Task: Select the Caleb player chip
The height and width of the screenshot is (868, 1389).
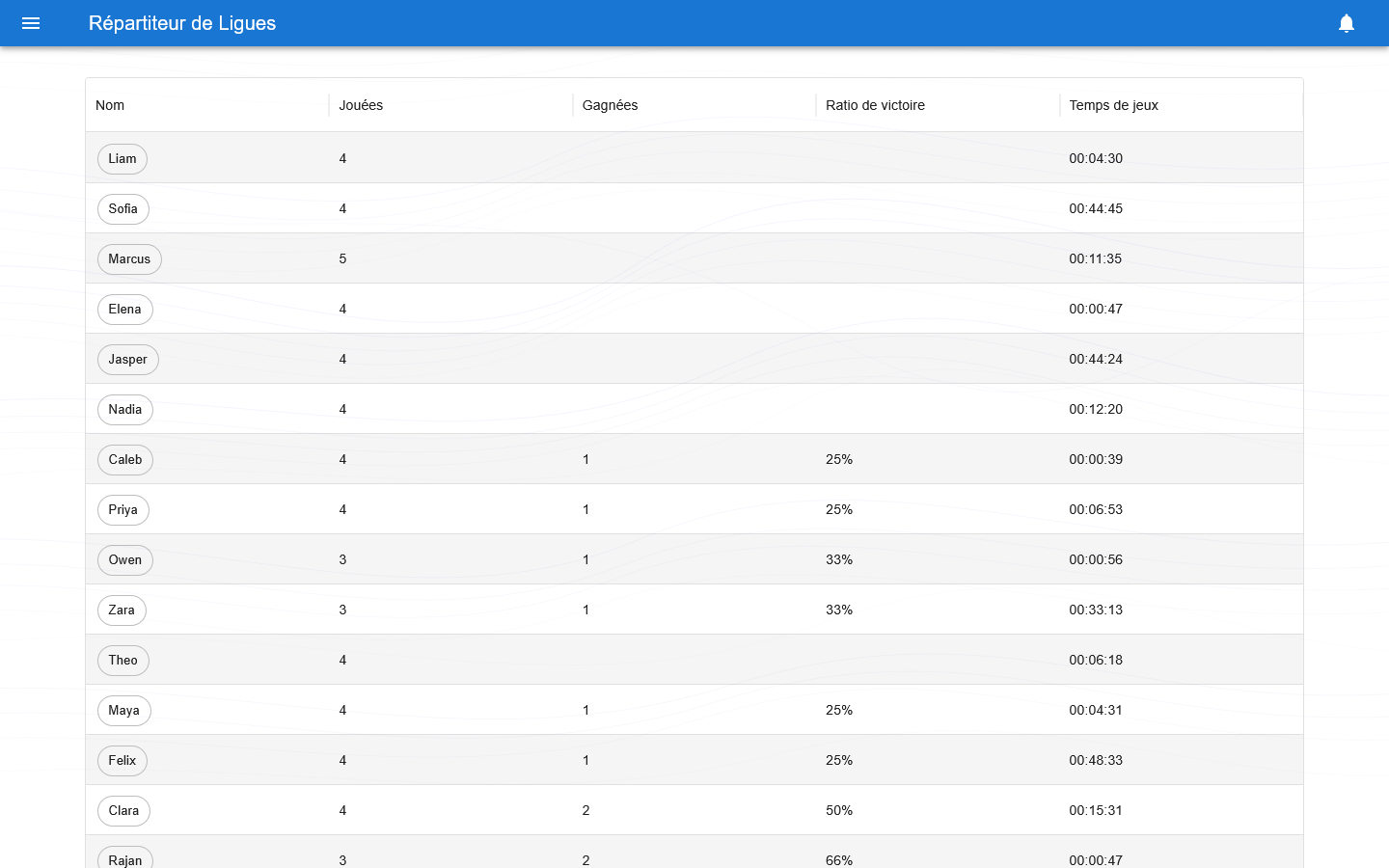Action: [125, 460]
